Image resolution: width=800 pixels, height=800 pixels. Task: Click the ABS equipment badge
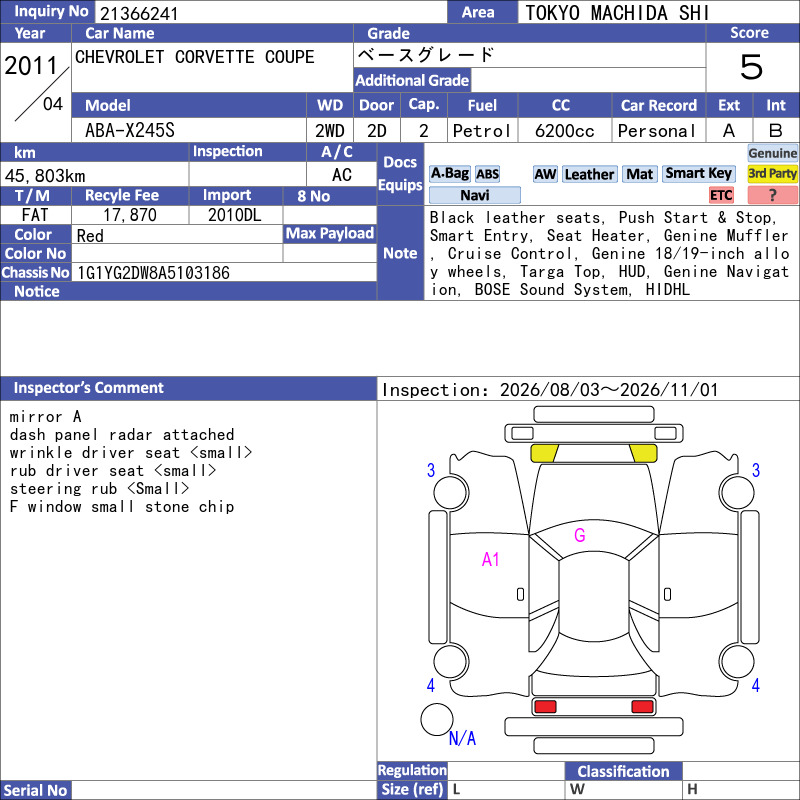pyautogui.click(x=487, y=174)
